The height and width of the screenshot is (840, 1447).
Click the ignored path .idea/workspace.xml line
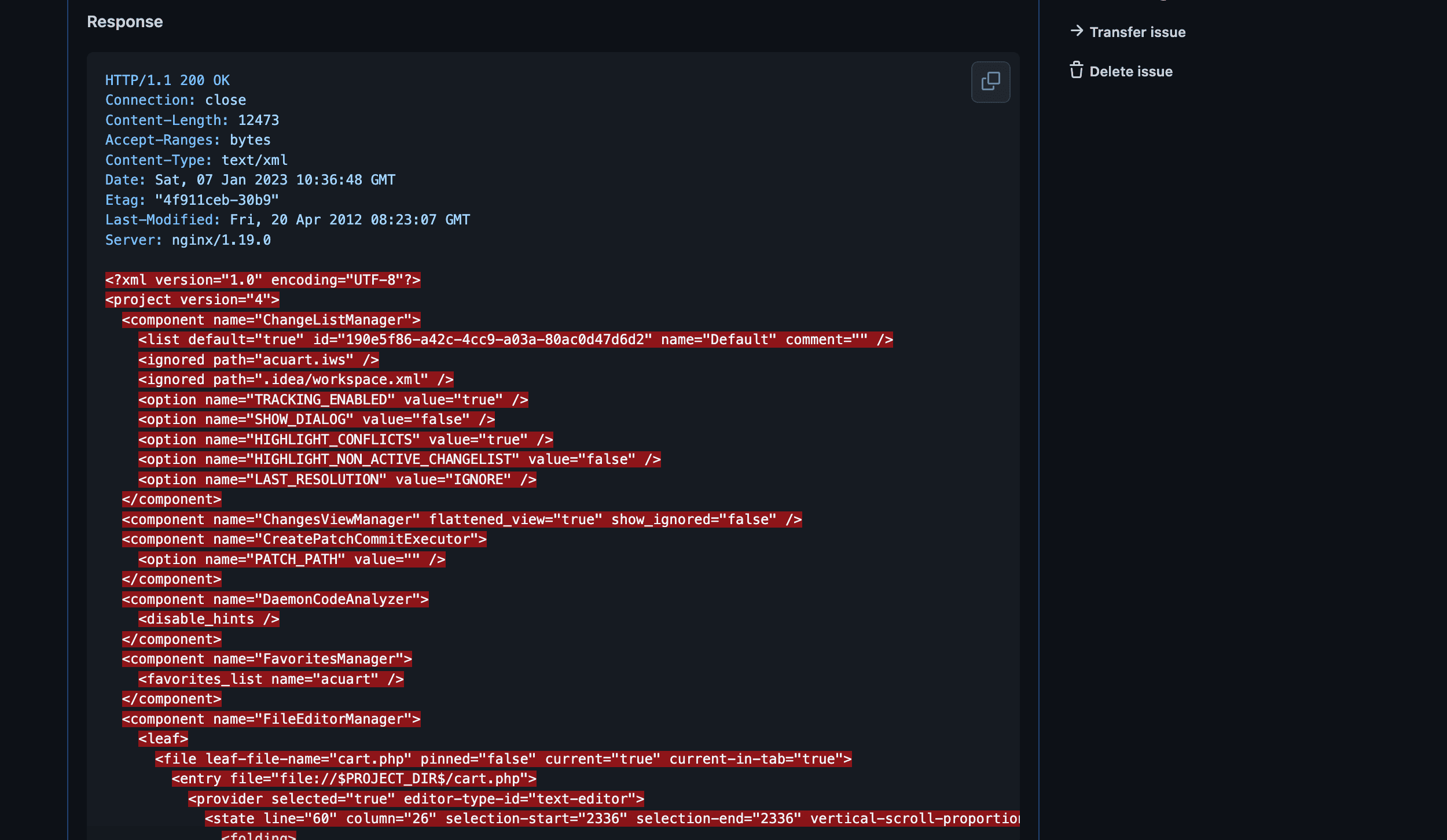[295, 380]
